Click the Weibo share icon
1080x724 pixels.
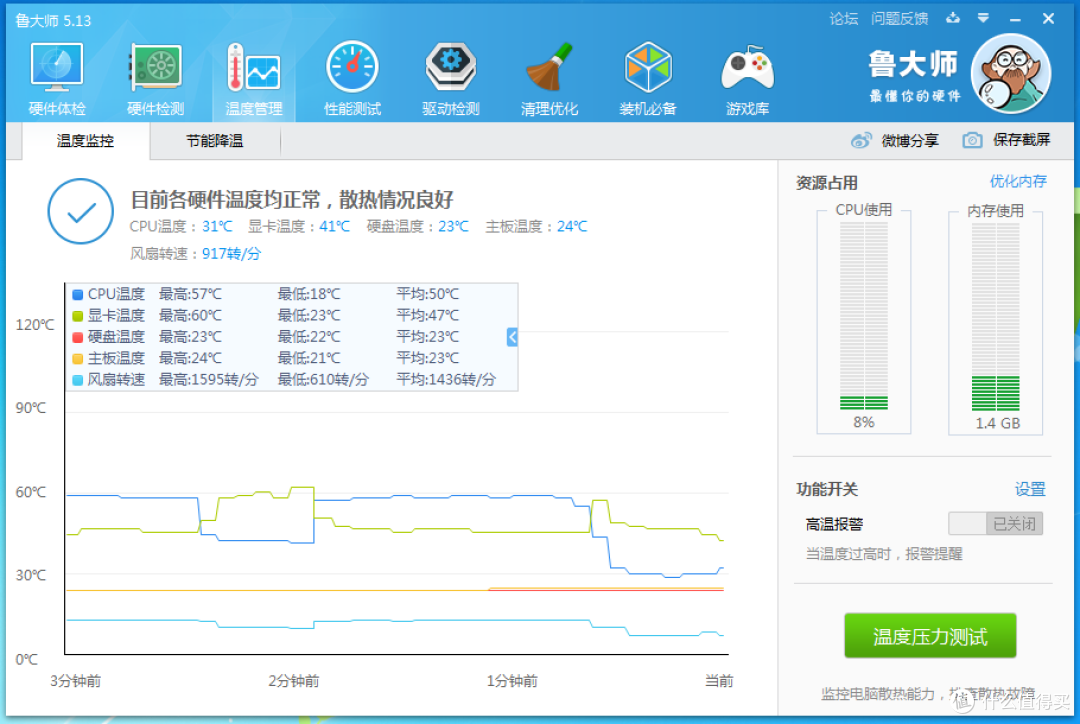861,141
